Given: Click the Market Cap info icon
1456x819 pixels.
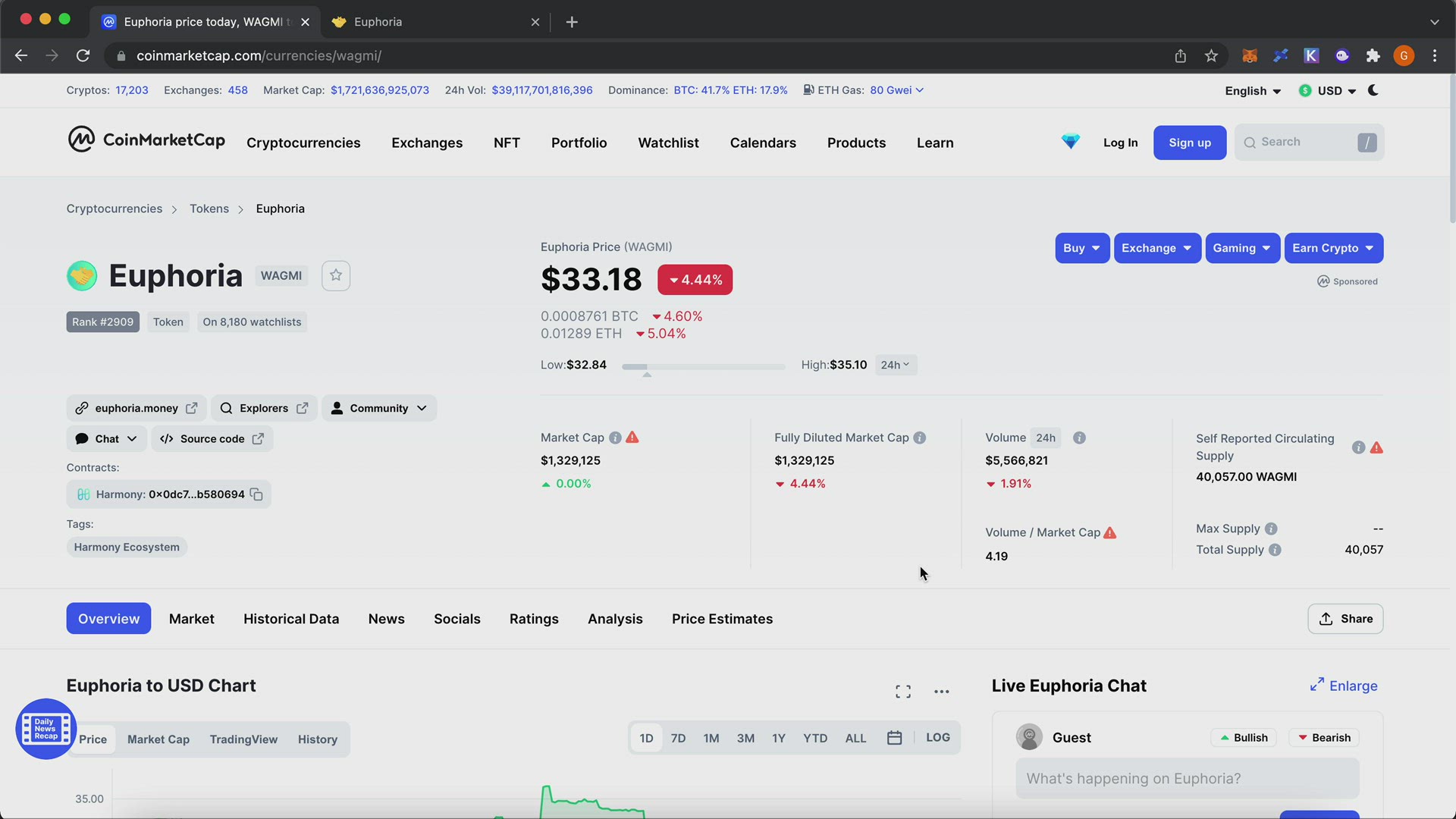Looking at the screenshot, I should point(615,438).
